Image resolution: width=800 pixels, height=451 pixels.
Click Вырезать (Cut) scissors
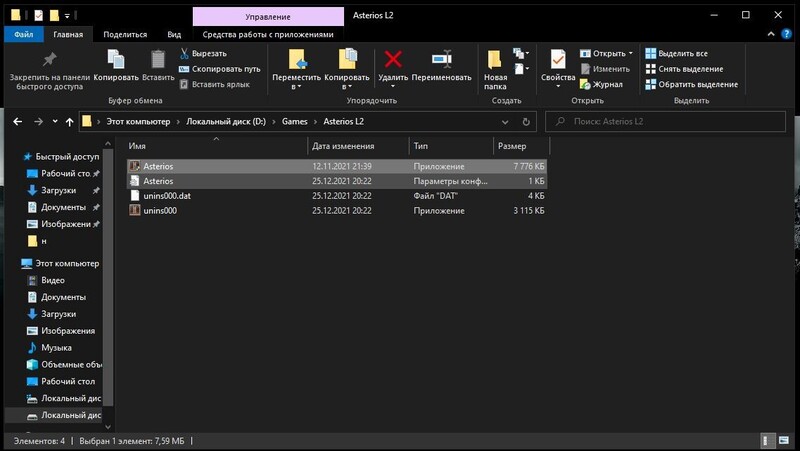pyautogui.click(x=203, y=54)
